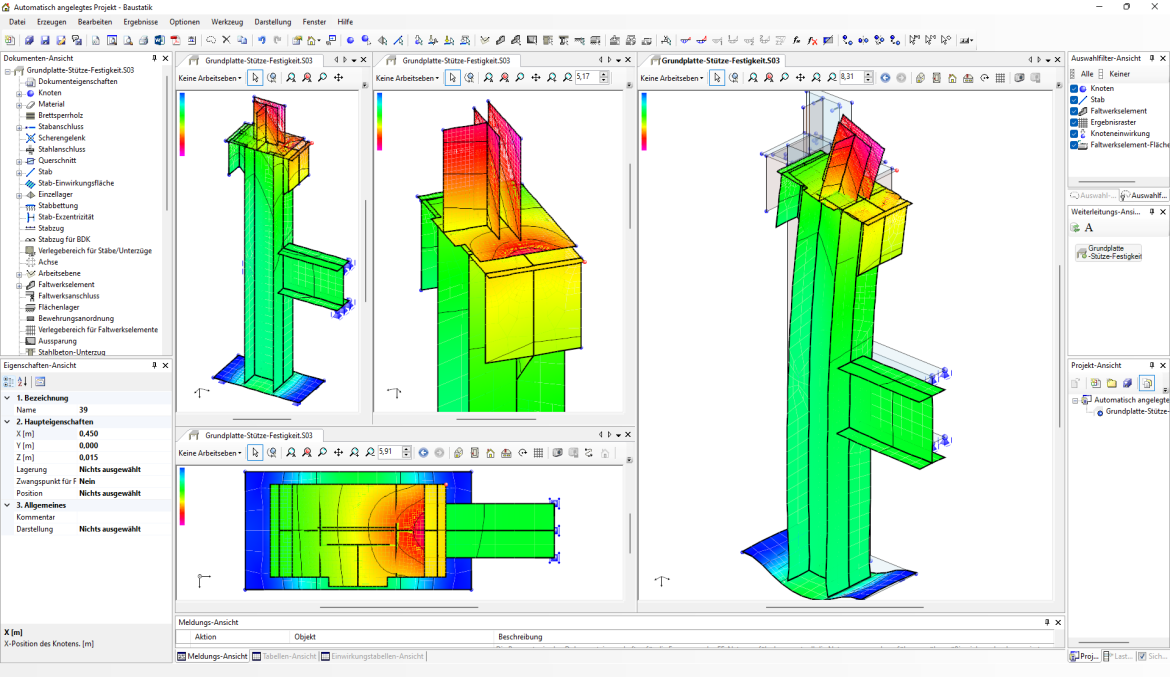Disable the Ergebnisraster filter checkbox
Screen dimensions: 1170x677
(x=1075, y=122)
